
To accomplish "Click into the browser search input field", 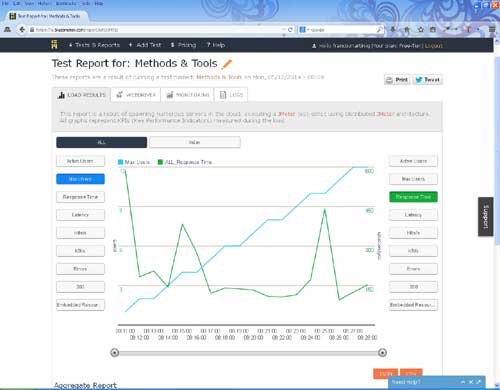I will (342, 30).
